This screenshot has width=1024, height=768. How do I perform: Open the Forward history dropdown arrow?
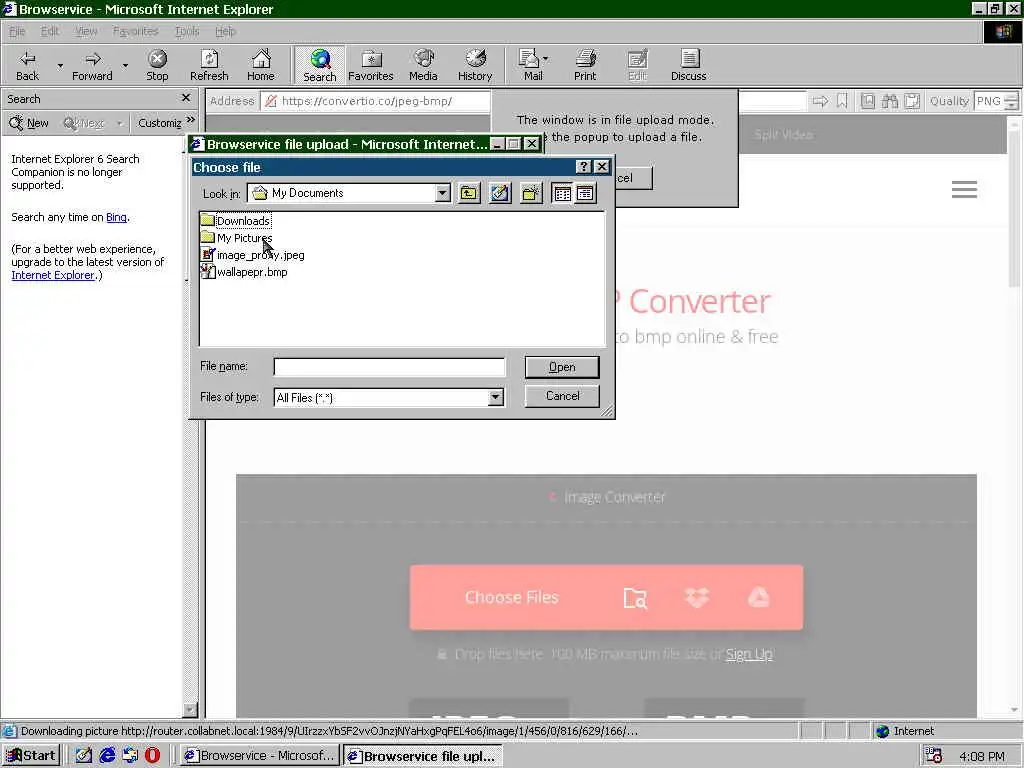[x=125, y=65]
